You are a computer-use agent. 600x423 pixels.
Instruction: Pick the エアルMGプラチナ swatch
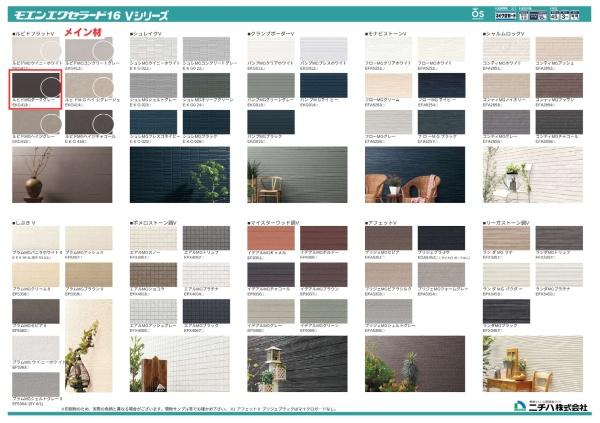[207, 274]
